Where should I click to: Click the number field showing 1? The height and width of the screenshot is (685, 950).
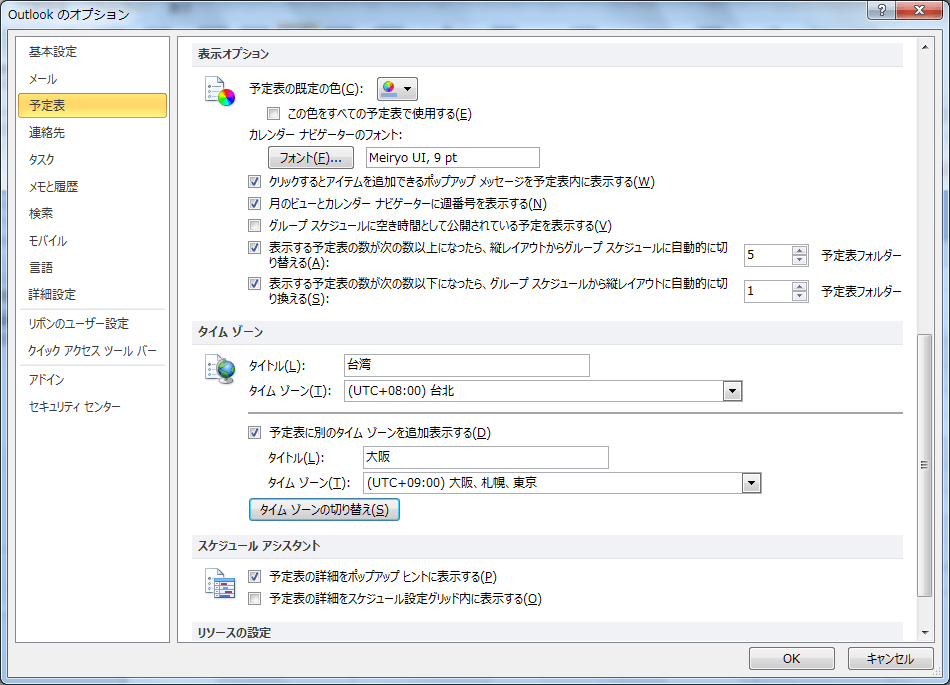768,291
